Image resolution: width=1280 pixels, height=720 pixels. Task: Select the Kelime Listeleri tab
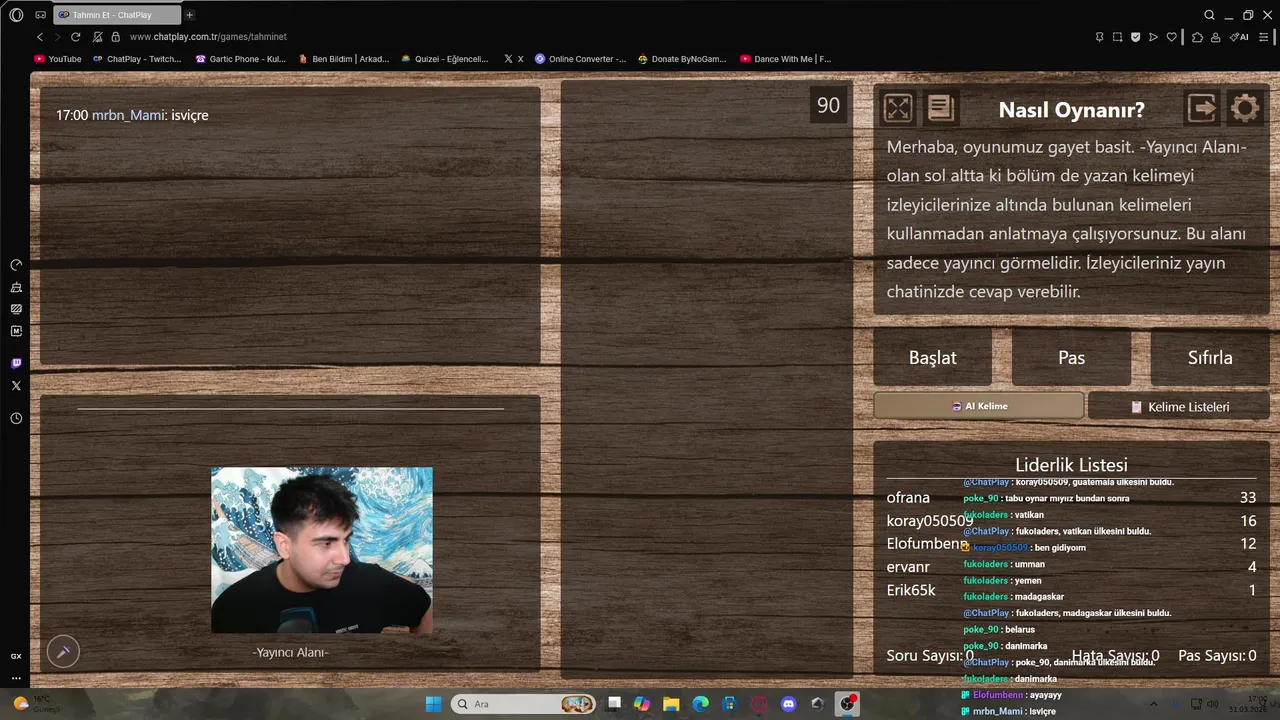point(1179,406)
